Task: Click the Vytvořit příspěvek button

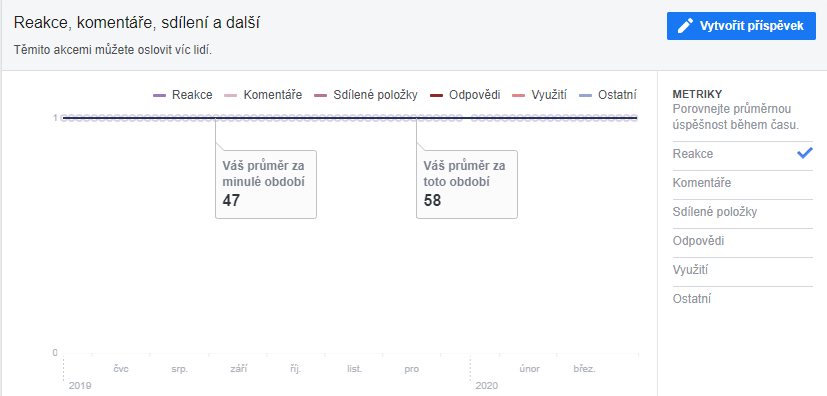Action: (x=741, y=26)
